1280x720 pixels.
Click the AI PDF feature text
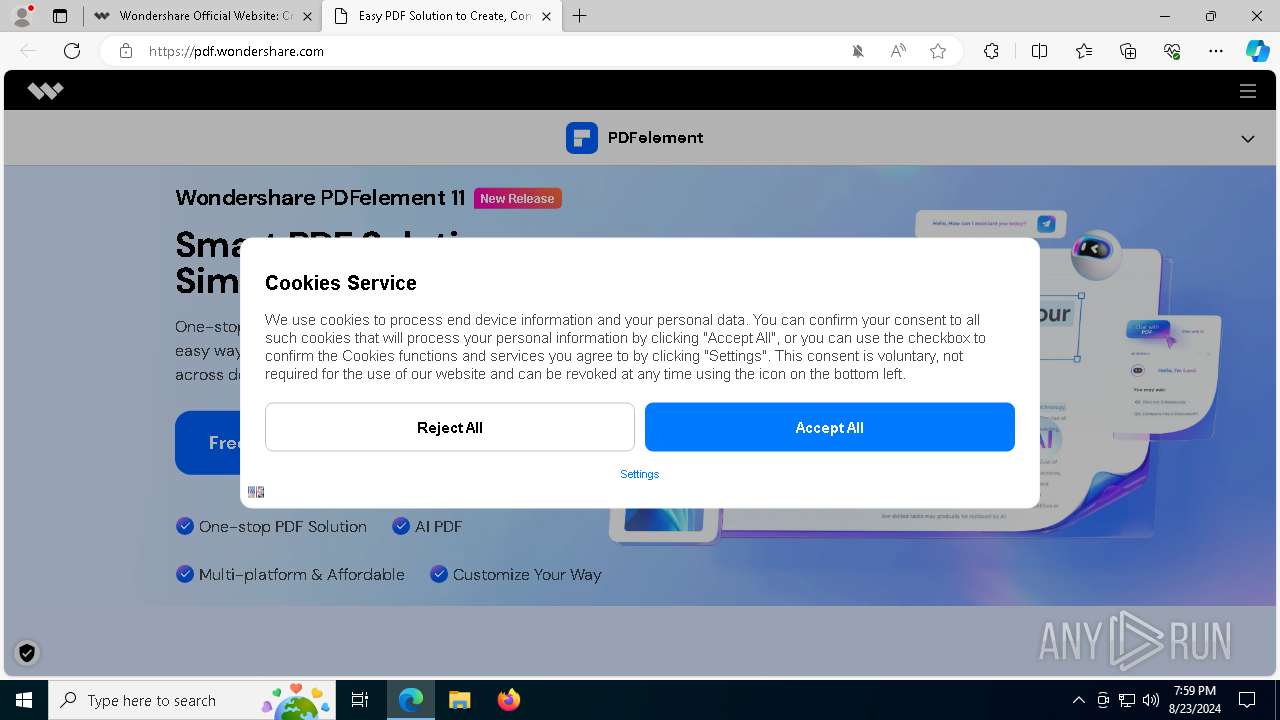point(438,526)
